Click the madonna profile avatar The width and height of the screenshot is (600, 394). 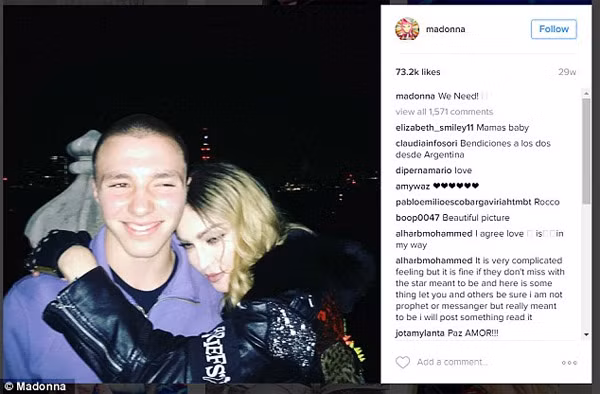point(407,29)
